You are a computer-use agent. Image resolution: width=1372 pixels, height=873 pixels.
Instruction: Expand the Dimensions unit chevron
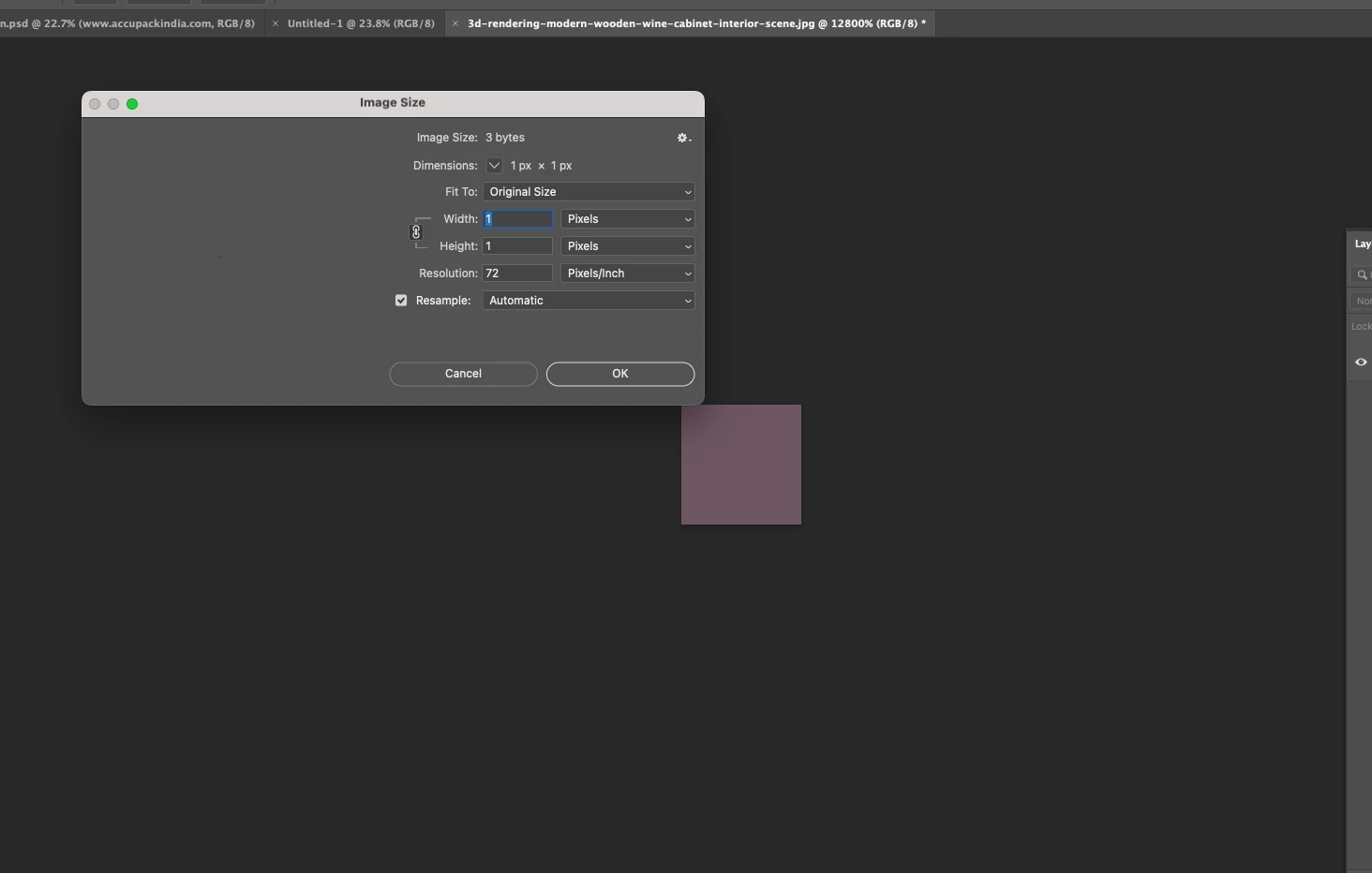pyautogui.click(x=494, y=166)
